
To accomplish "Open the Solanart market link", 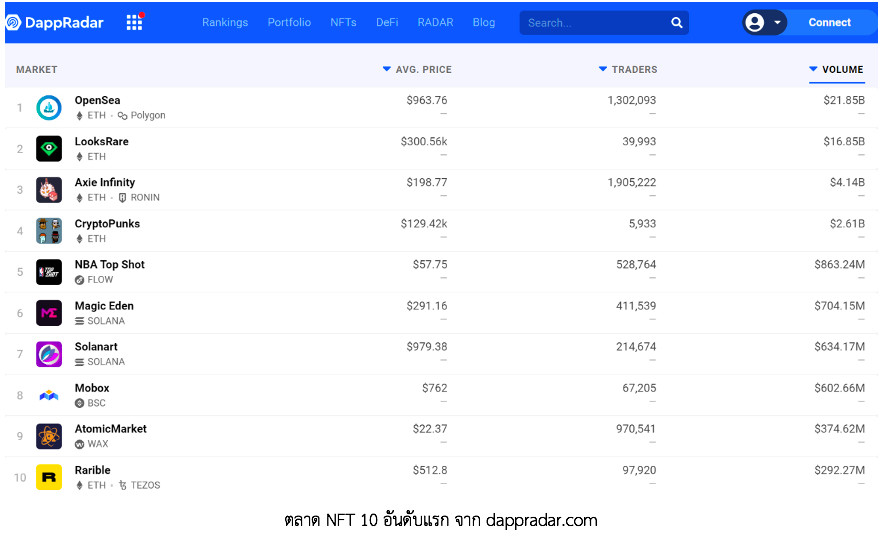I will pyautogui.click(x=96, y=347).
